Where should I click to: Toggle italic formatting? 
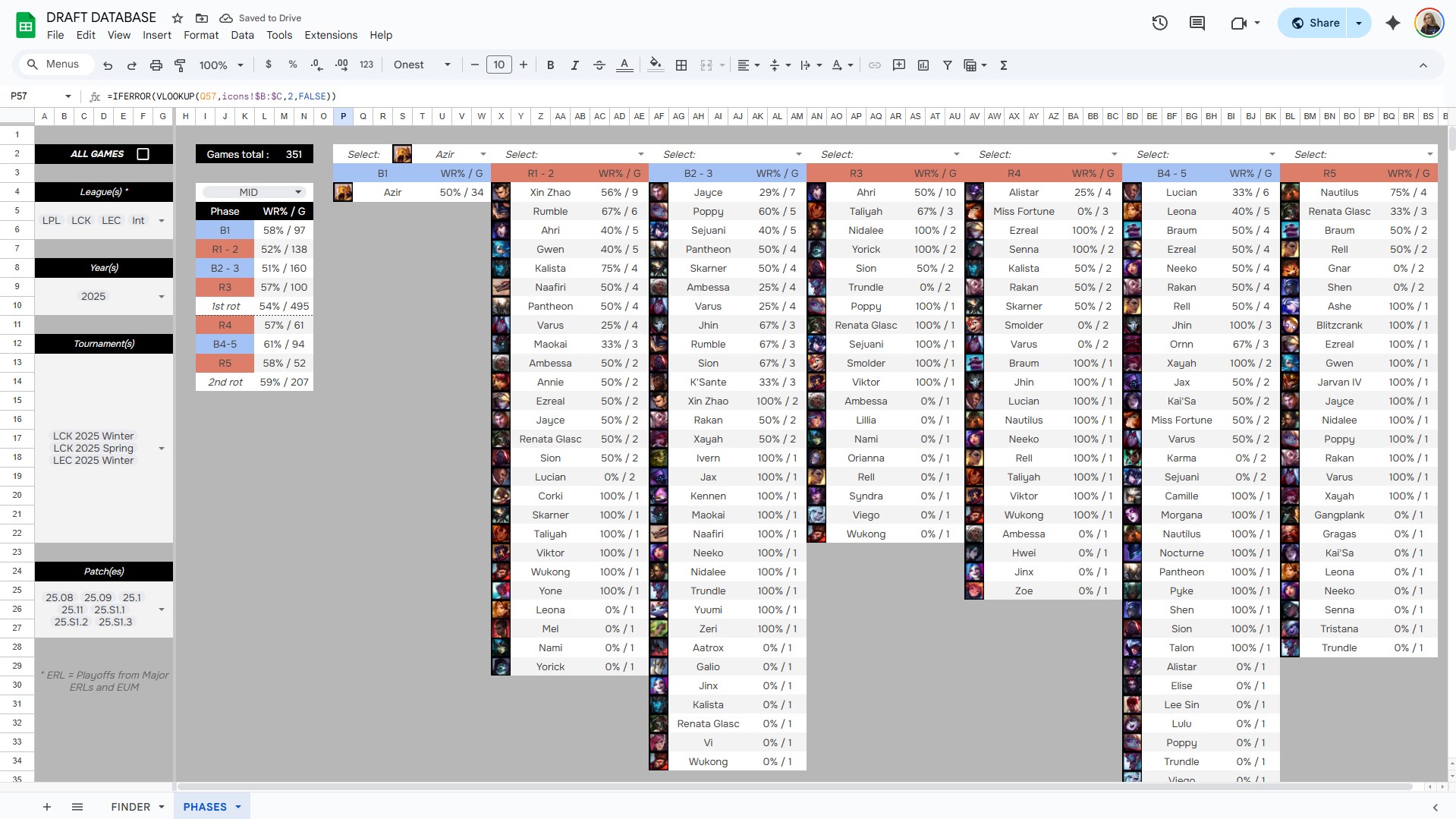tap(575, 65)
